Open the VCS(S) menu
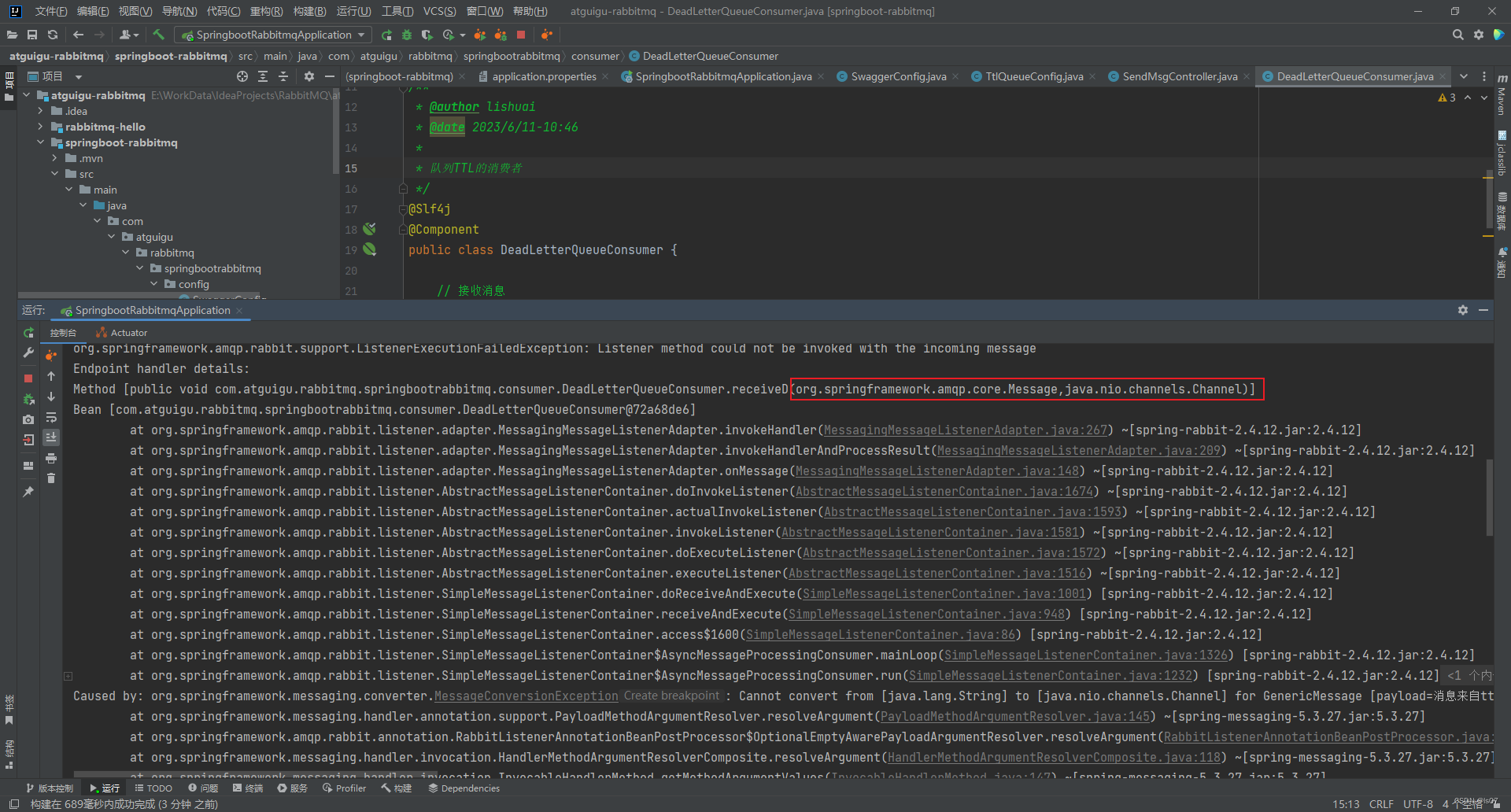 click(439, 11)
